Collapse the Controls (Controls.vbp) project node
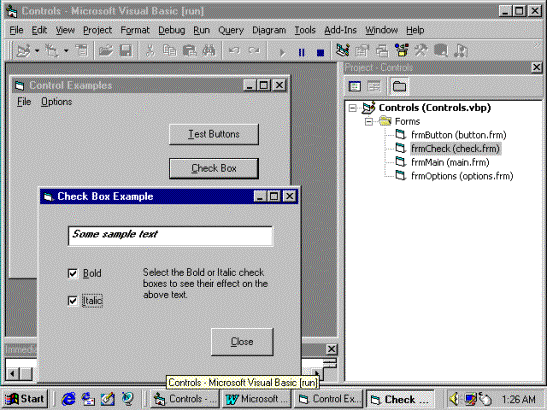The height and width of the screenshot is (410, 547). 353,108
